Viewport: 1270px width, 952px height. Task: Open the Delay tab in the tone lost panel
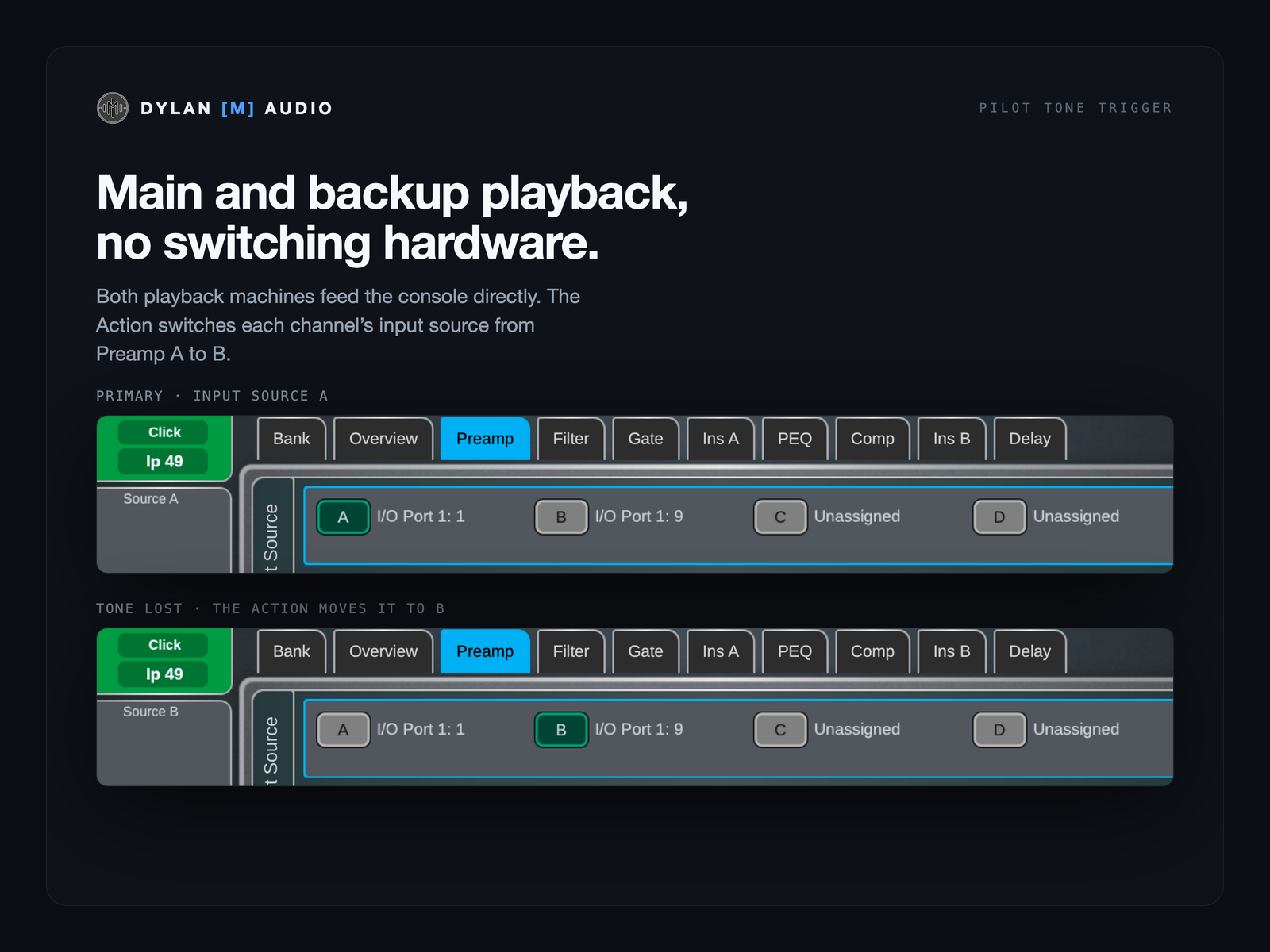coord(1029,651)
